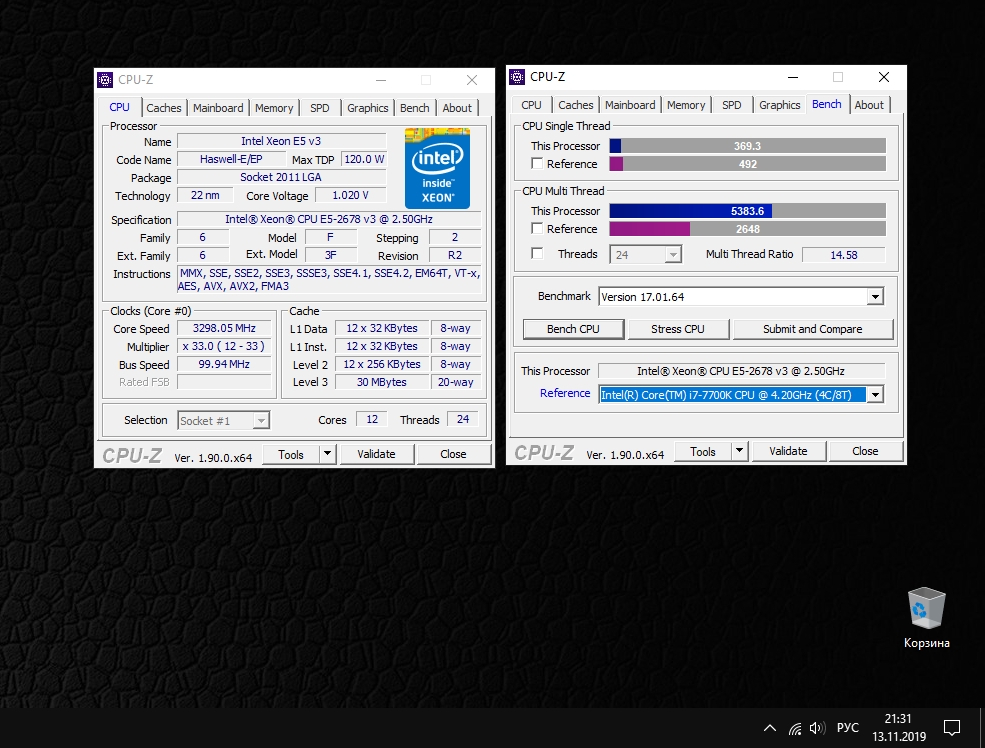The height and width of the screenshot is (748, 985).
Task: Minimize the left CPU-Z window
Action: (381, 80)
